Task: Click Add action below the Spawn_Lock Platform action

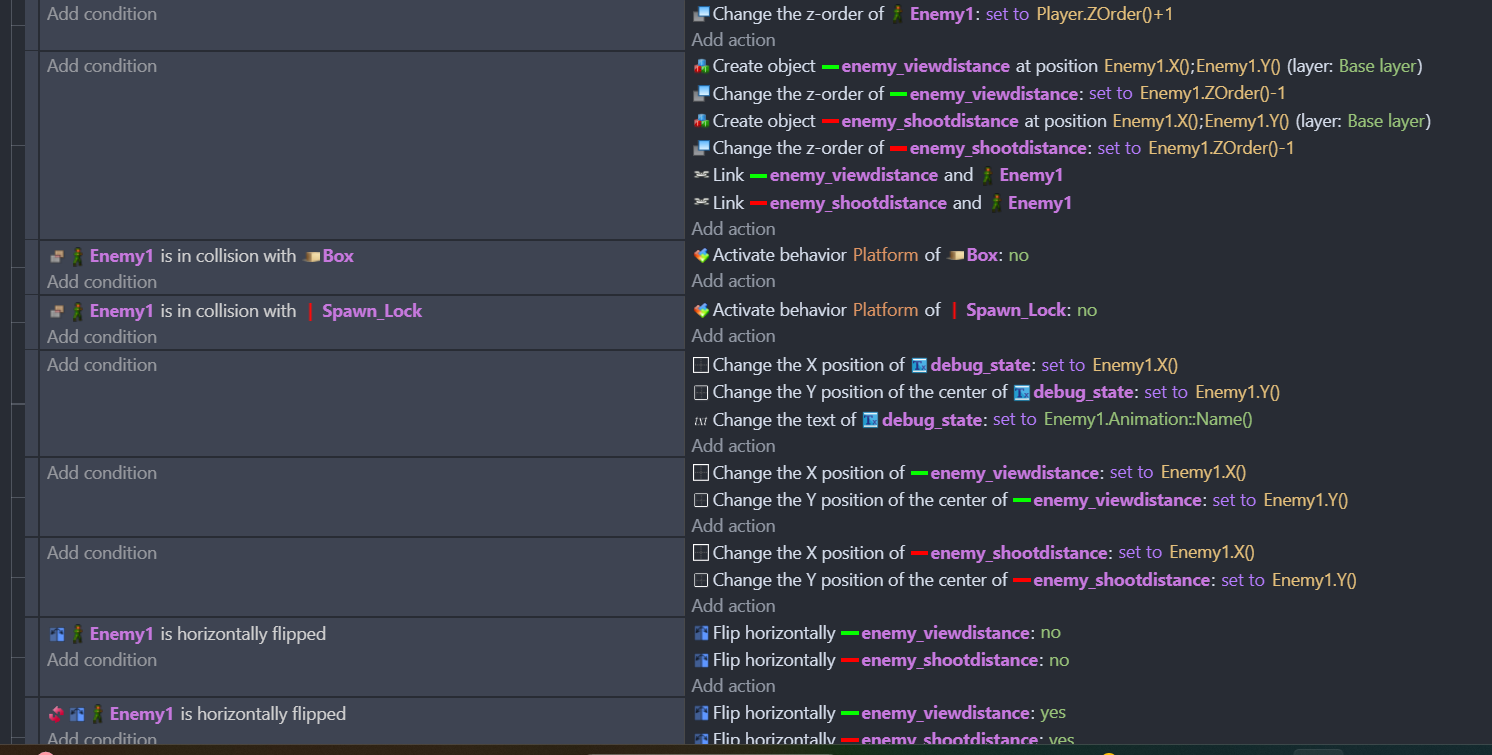Action: pyautogui.click(x=733, y=336)
